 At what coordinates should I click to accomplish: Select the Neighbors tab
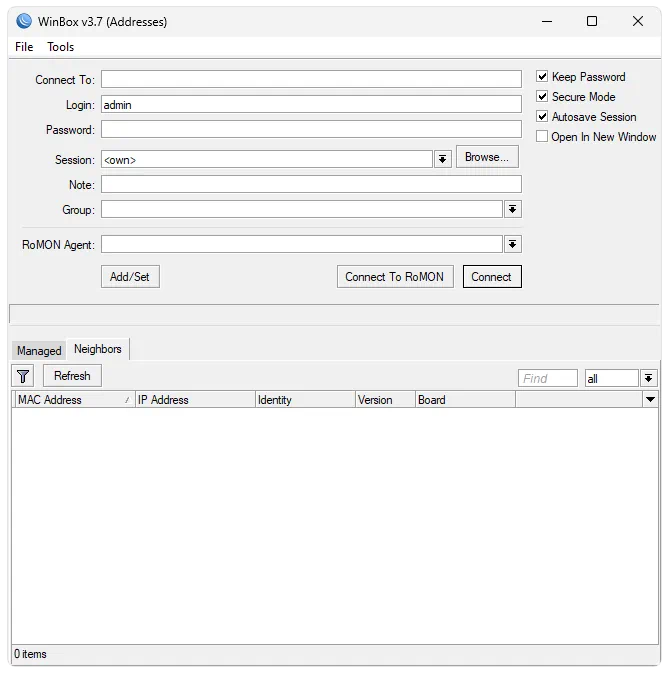98,349
